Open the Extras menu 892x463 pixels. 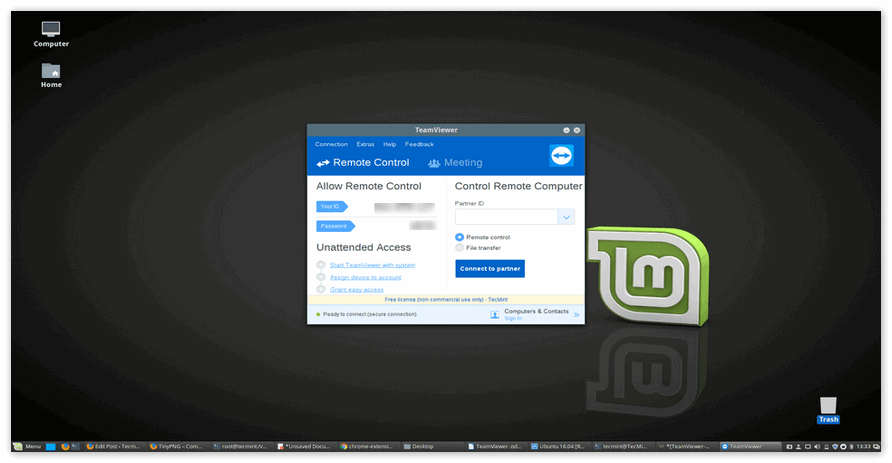coord(365,145)
